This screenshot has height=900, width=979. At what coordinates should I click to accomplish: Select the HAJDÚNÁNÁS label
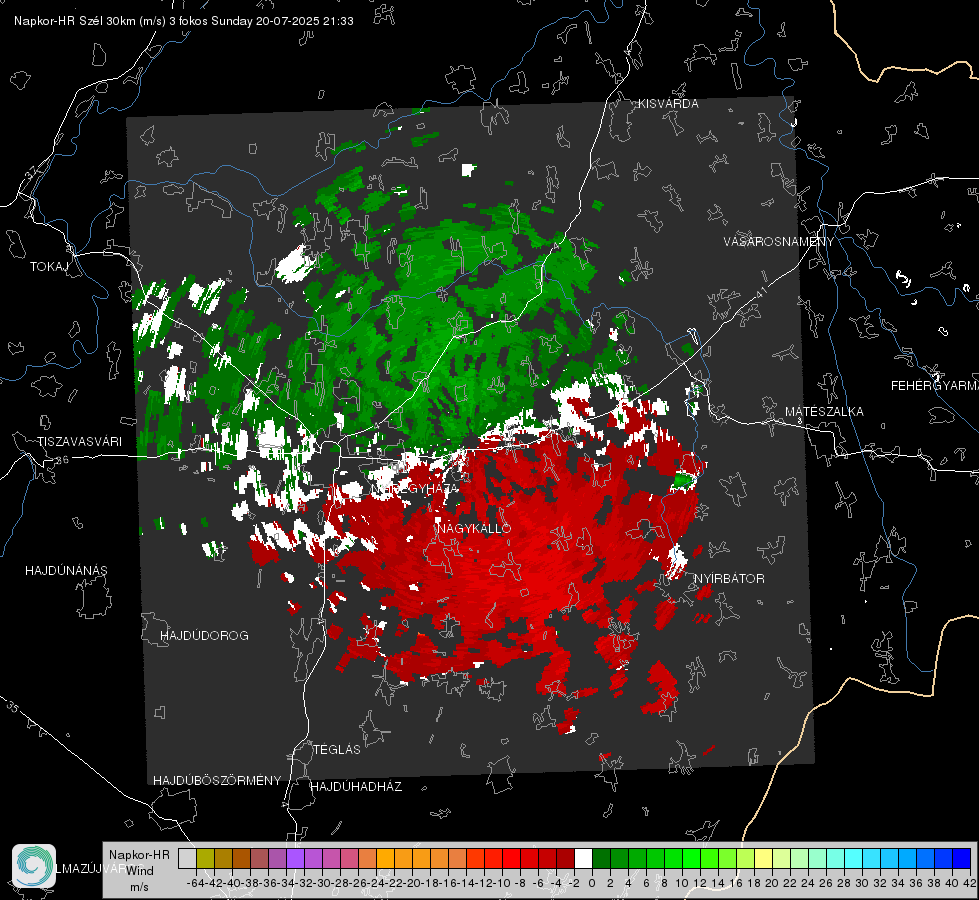[66, 570]
